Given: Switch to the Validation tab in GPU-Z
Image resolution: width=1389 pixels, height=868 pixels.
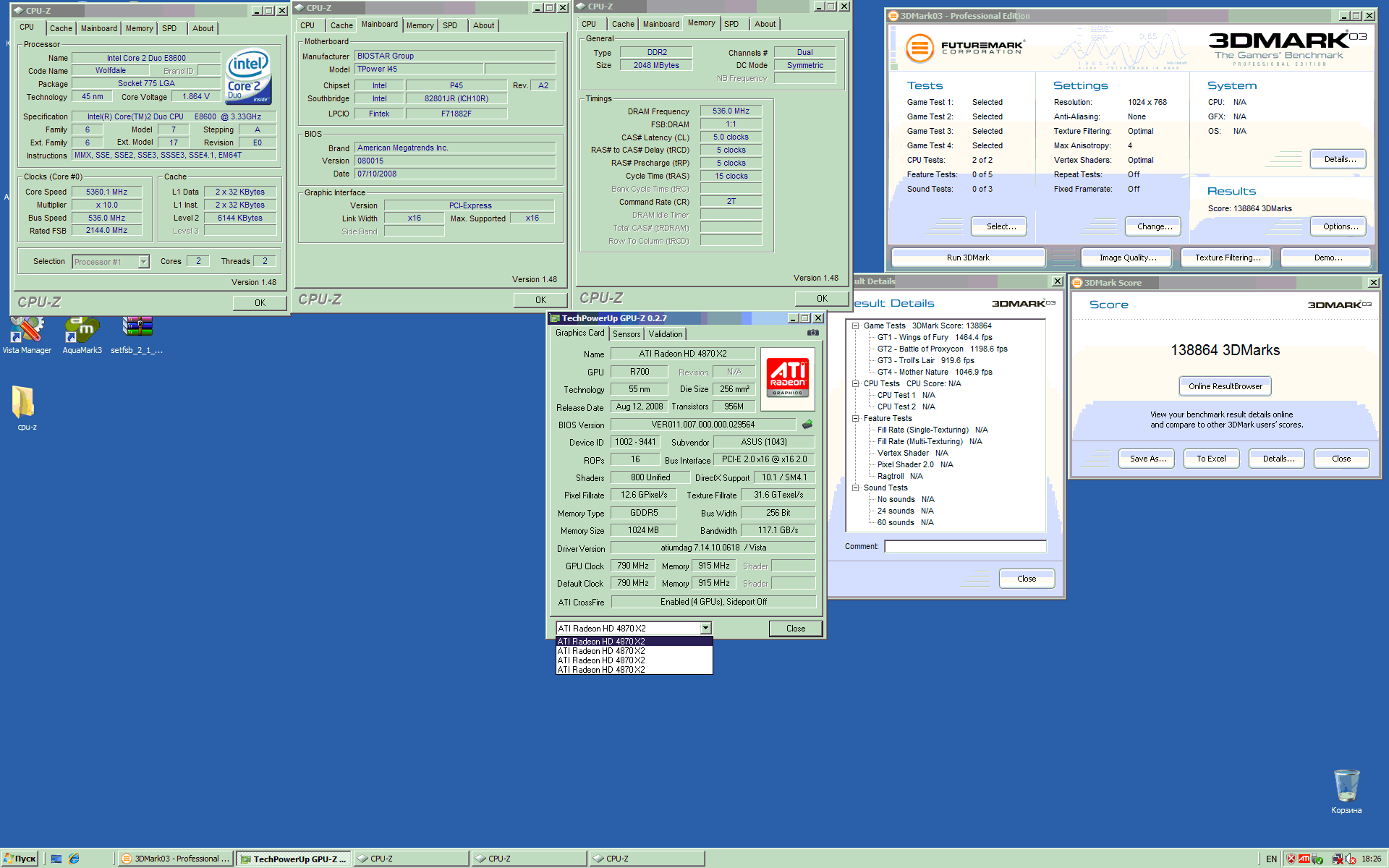Looking at the screenshot, I should tap(665, 334).
